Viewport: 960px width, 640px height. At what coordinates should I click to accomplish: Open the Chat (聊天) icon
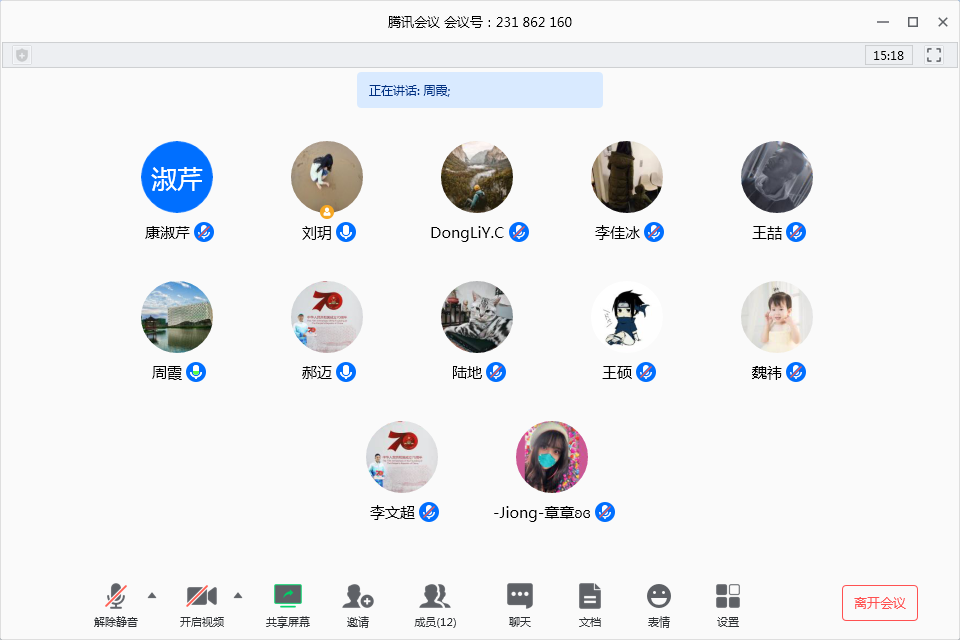(520, 597)
